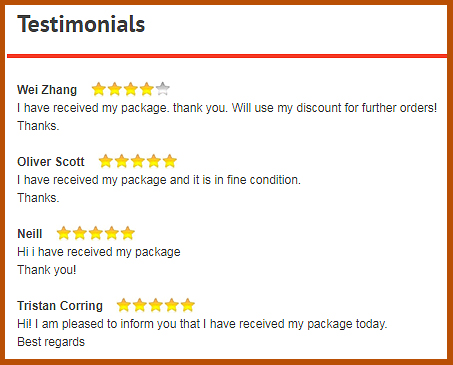Click Oliver Scott's fine condition review text
453x365 pixels.
(x=159, y=180)
